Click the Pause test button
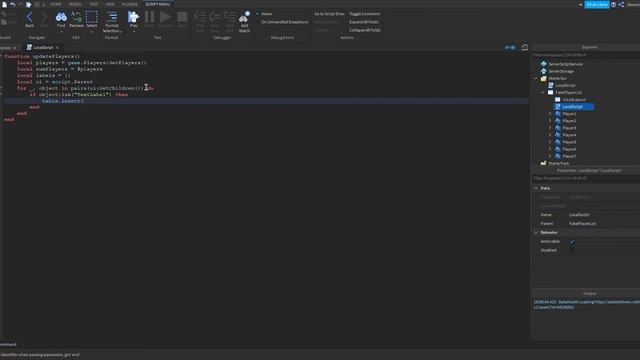 (149, 17)
